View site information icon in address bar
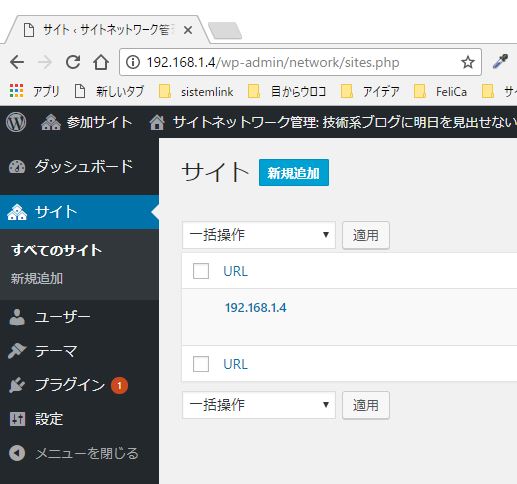517x484 pixels. tap(133, 62)
